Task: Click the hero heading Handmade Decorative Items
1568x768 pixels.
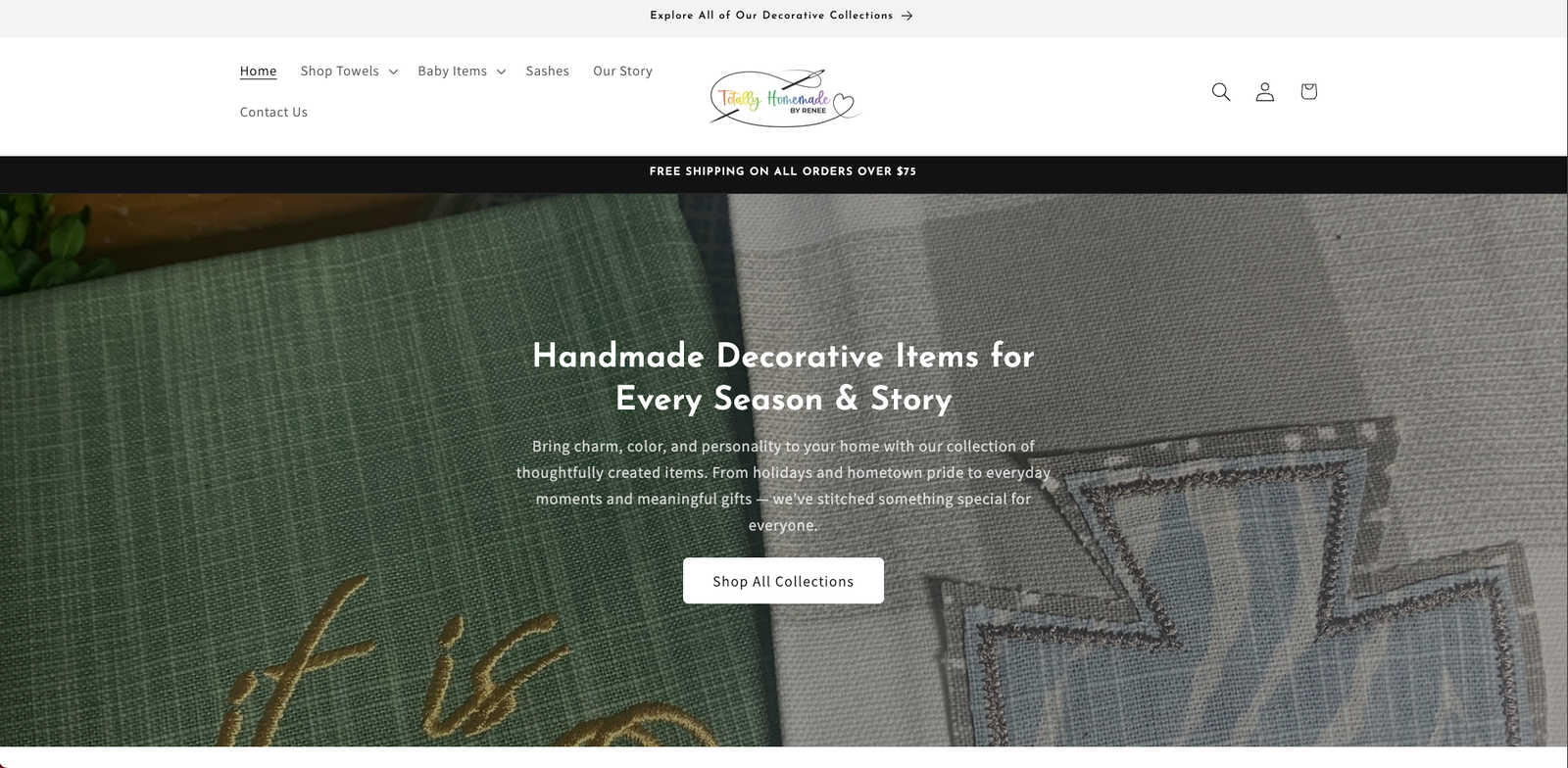Action: 783,377
